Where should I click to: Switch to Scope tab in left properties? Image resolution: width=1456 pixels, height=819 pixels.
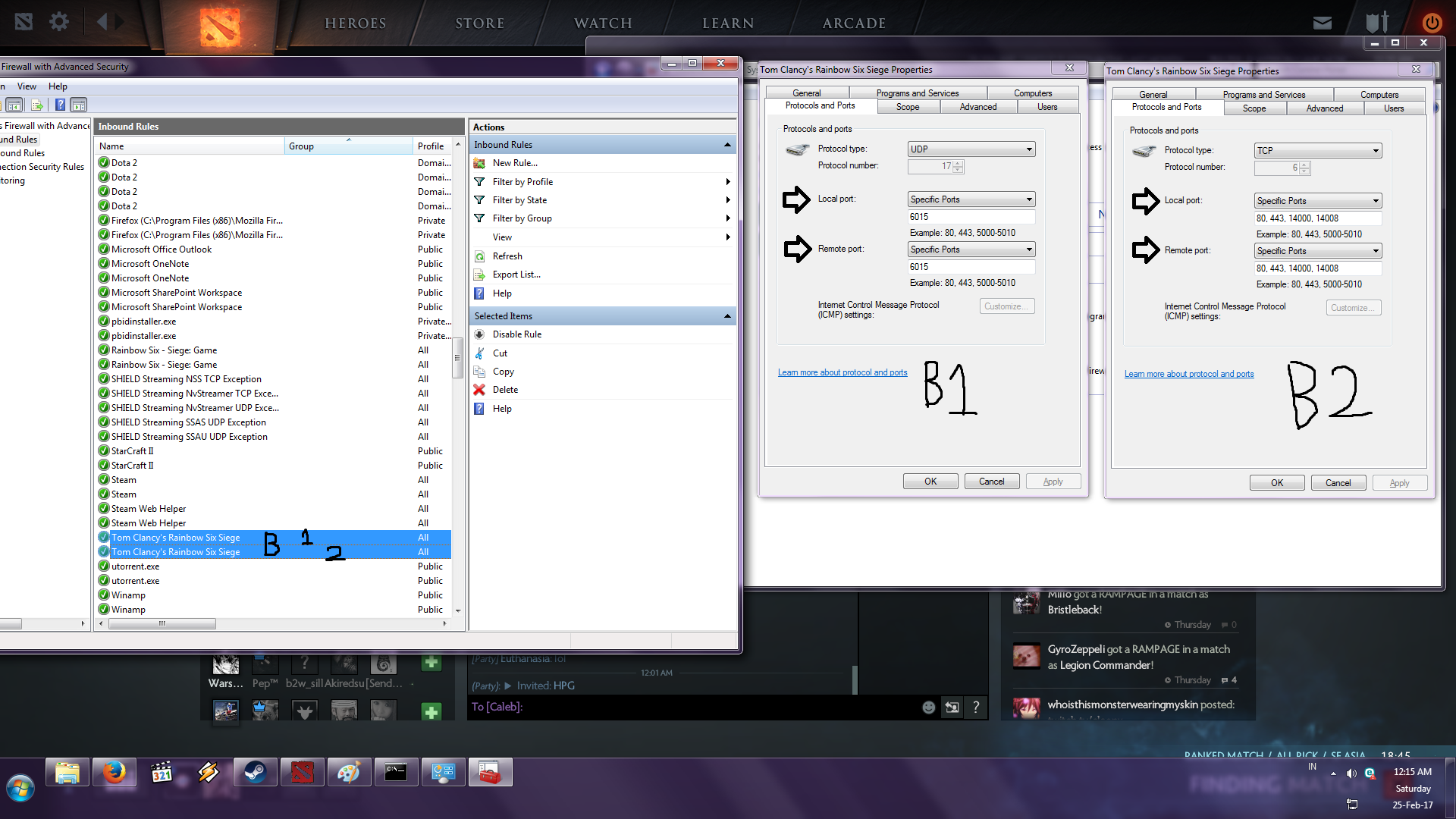coord(908,107)
